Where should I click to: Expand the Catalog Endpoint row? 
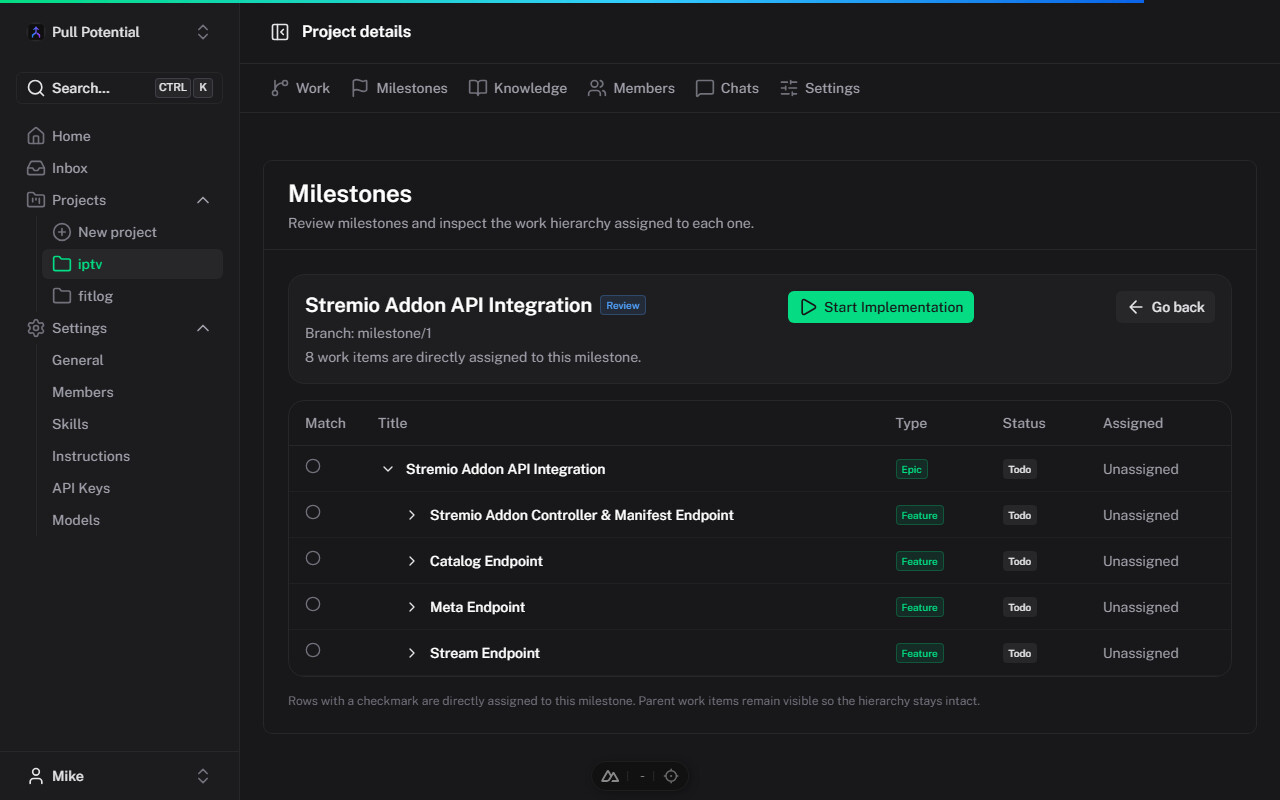tap(412, 561)
